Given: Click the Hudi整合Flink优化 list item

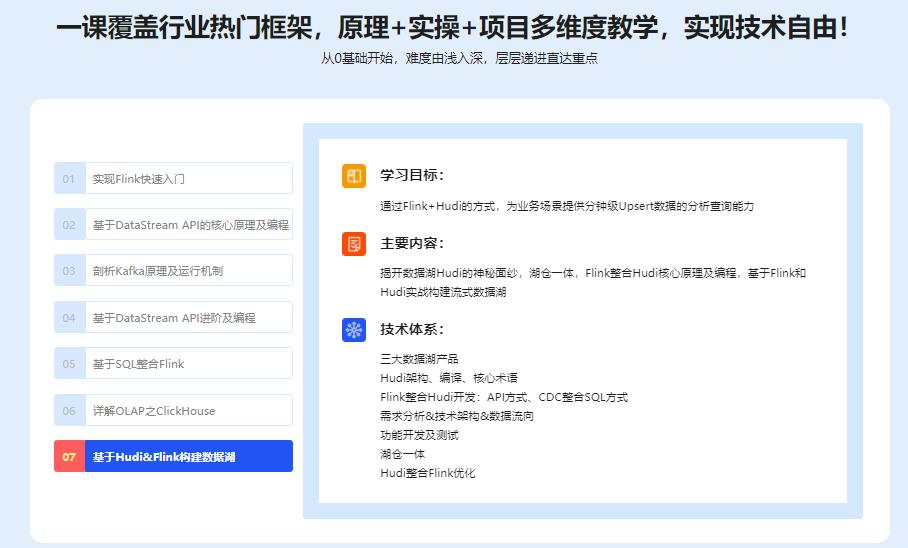Looking at the screenshot, I should pyautogui.click(x=428, y=473).
